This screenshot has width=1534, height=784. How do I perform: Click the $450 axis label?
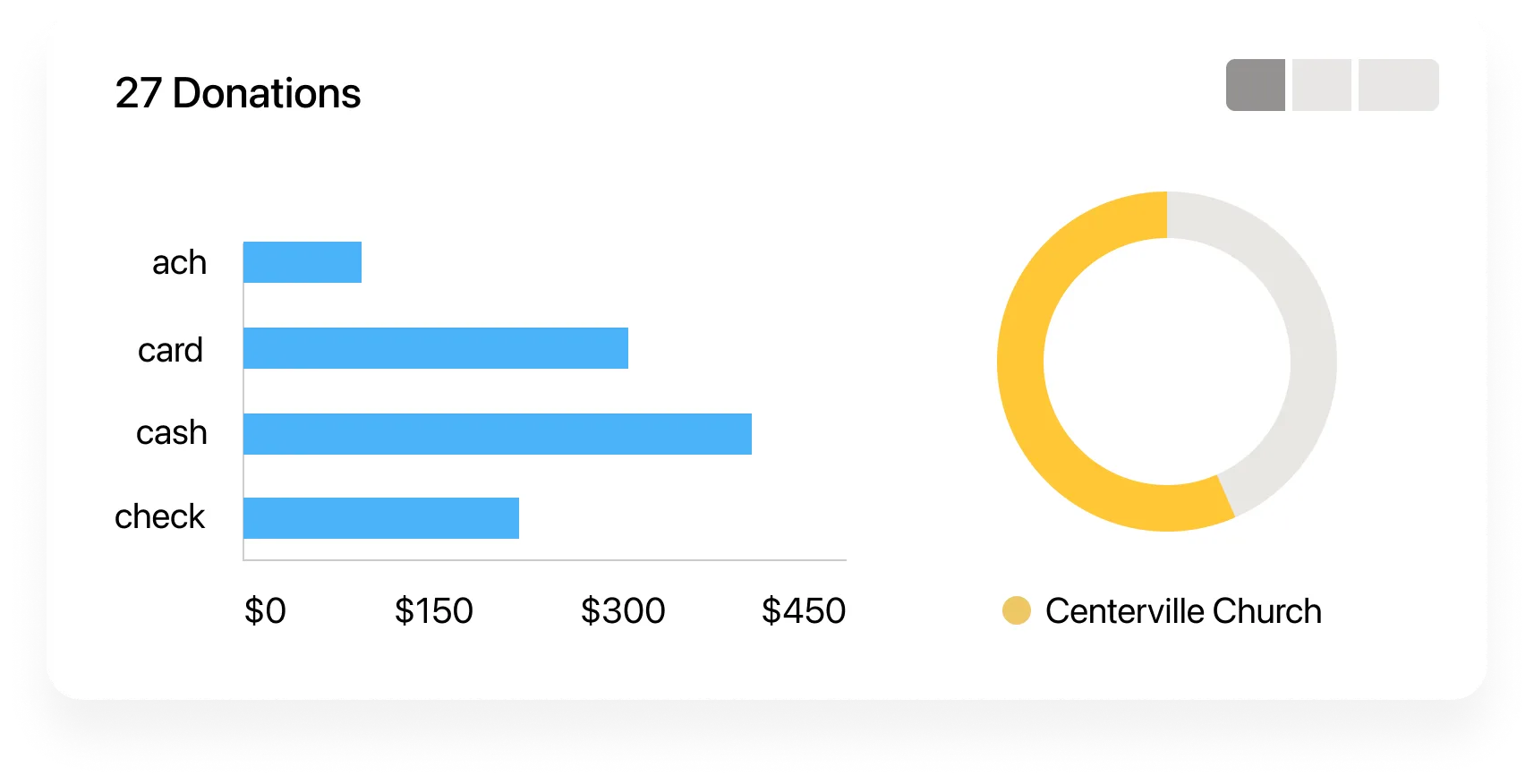tap(804, 611)
